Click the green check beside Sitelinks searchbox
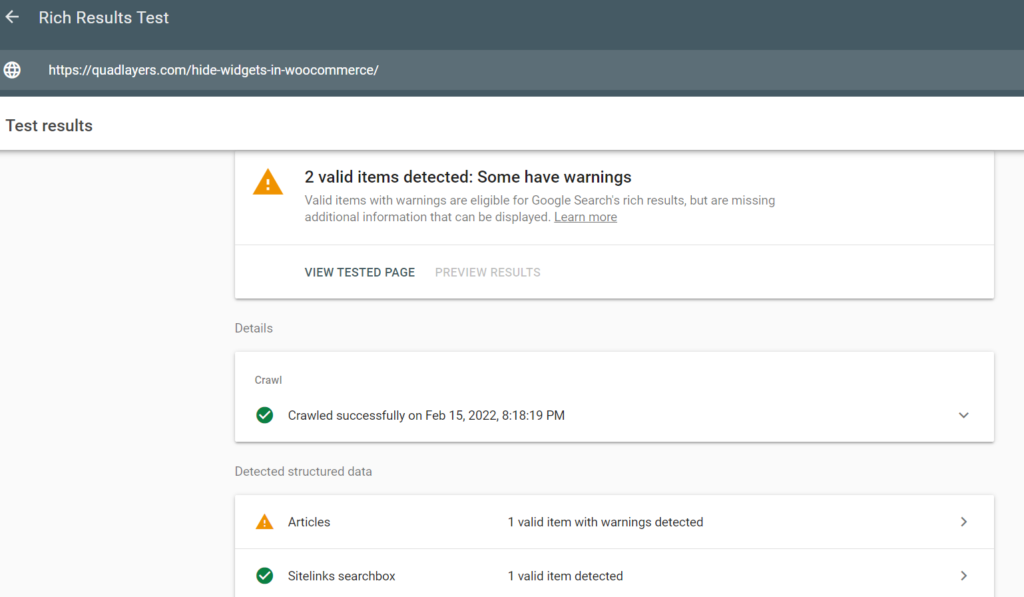The height and width of the screenshot is (597, 1024). click(x=265, y=576)
